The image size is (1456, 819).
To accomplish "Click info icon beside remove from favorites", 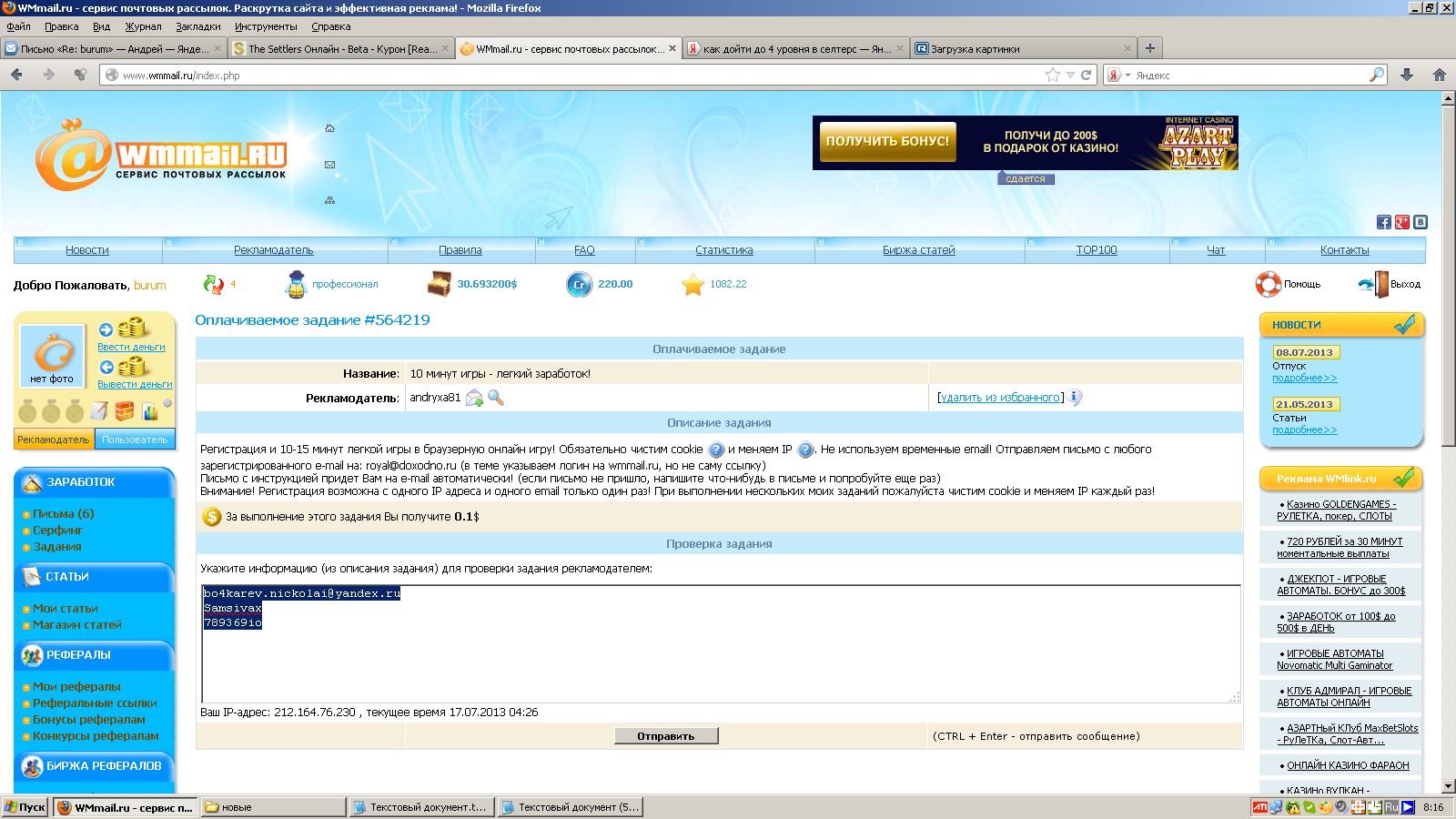I will pos(1075,398).
